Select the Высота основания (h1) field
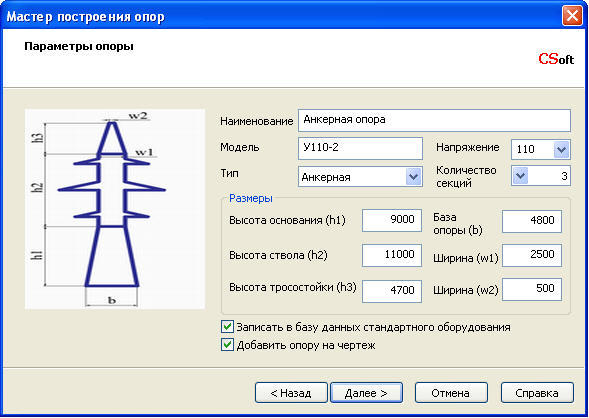 click(x=392, y=220)
